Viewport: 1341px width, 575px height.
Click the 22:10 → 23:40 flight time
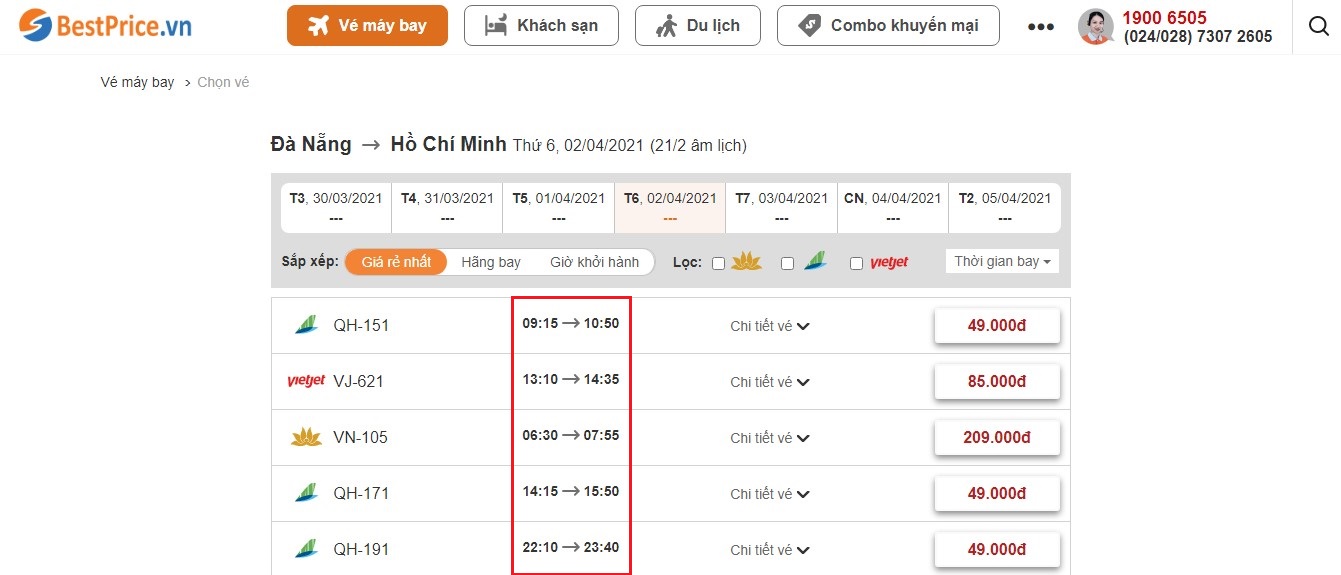coord(570,547)
